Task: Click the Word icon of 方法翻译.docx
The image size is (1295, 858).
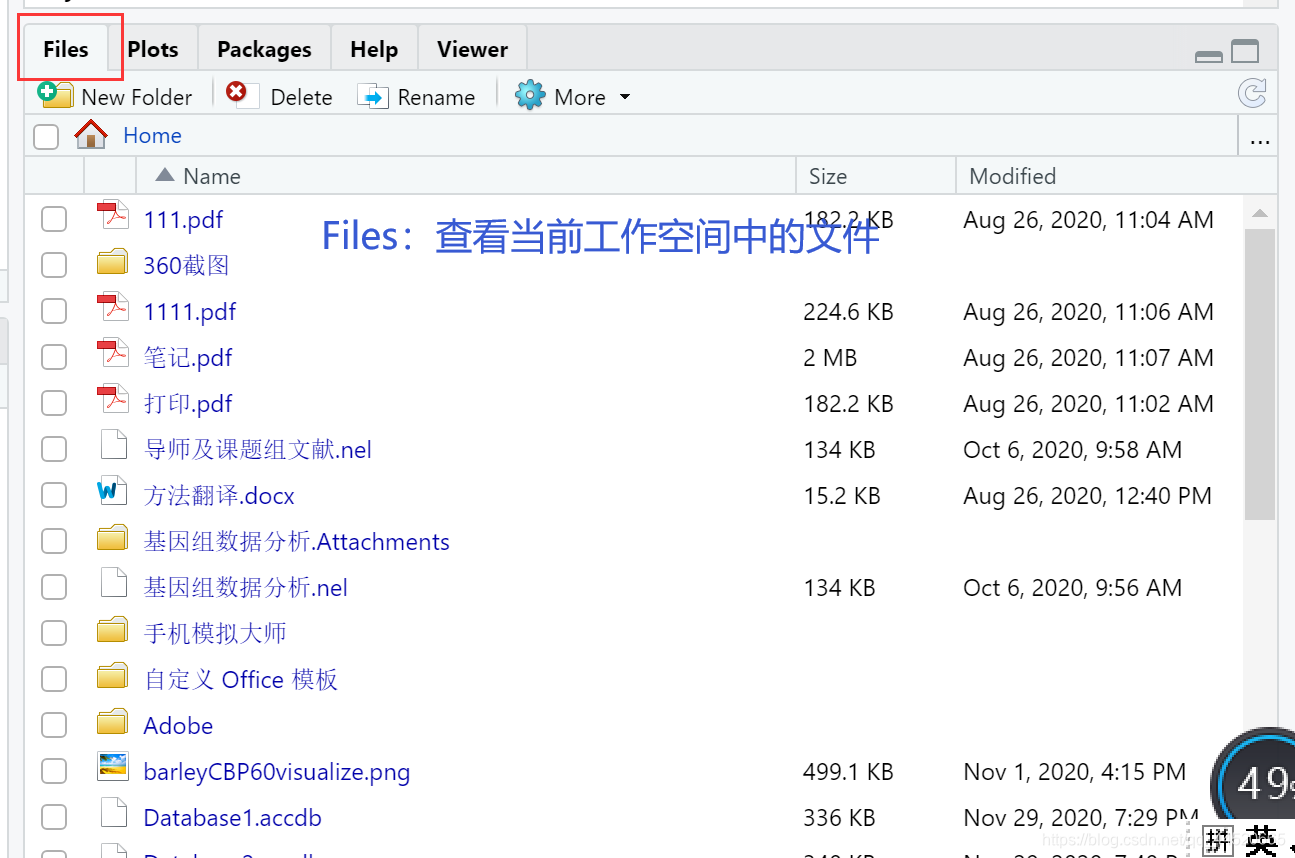Action: [x=112, y=491]
